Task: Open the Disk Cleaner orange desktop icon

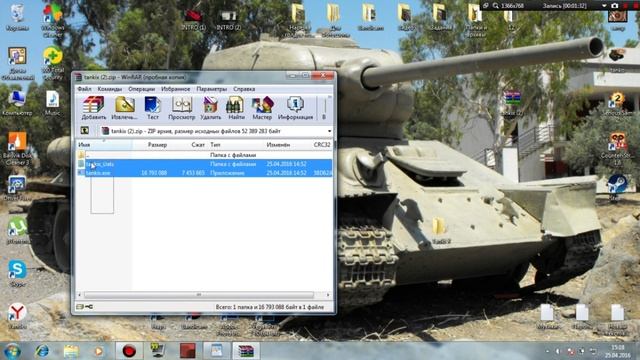Action: pos(17,148)
